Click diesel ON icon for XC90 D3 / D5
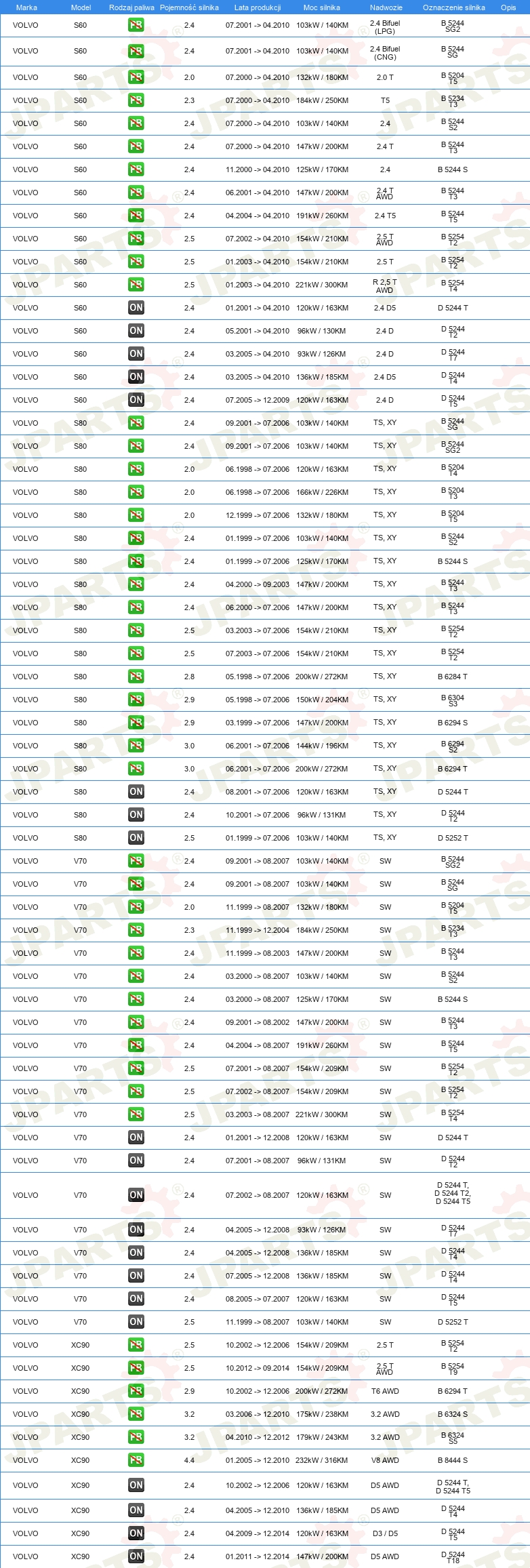 (x=136, y=1533)
